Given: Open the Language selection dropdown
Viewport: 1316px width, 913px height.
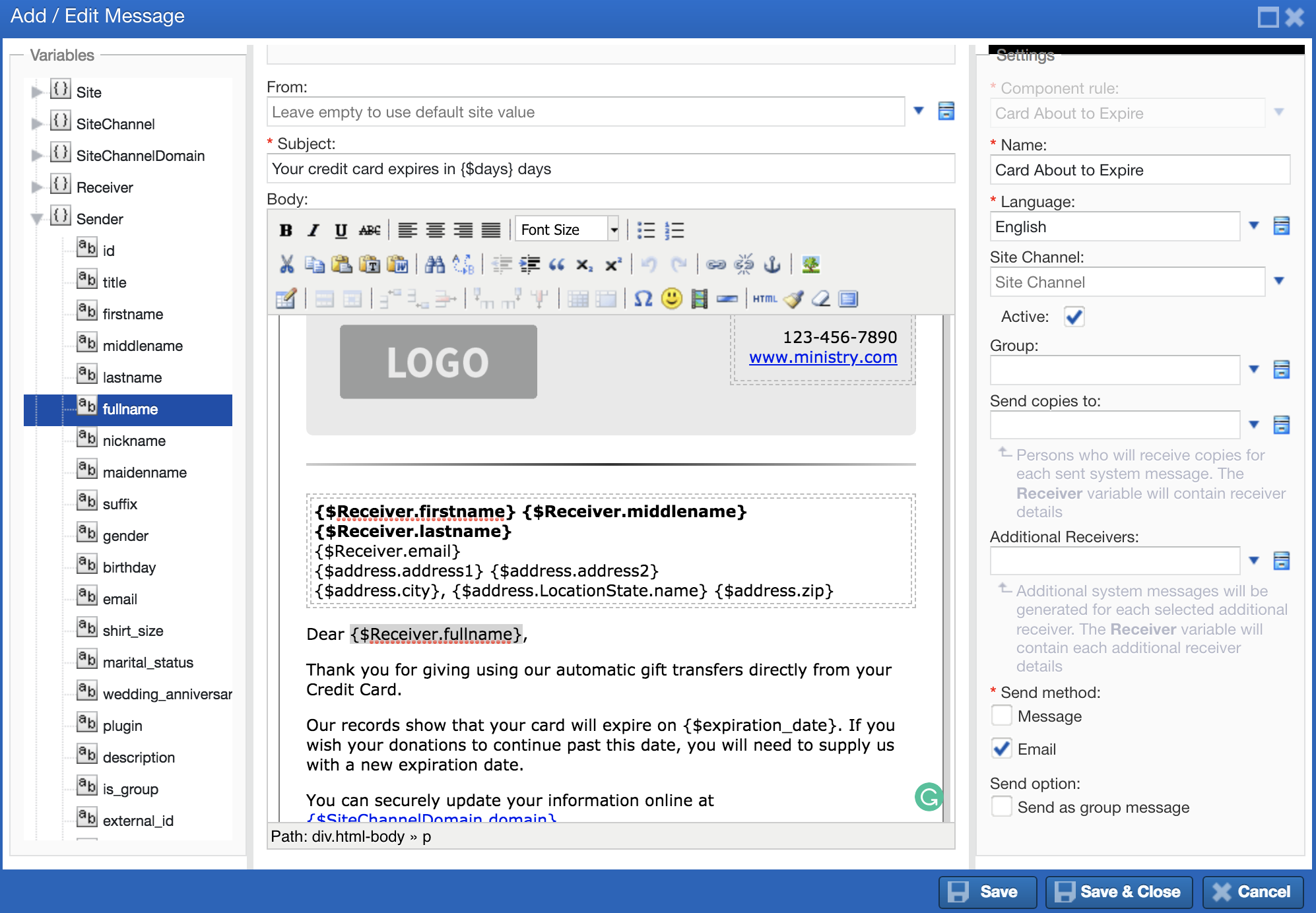Looking at the screenshot, I should [1253, 226].
